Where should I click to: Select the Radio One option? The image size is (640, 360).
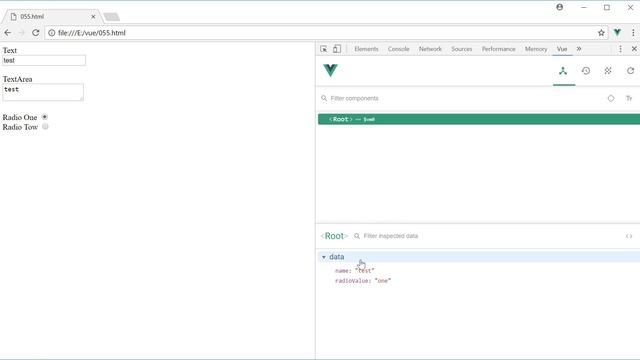pos(45,117)
